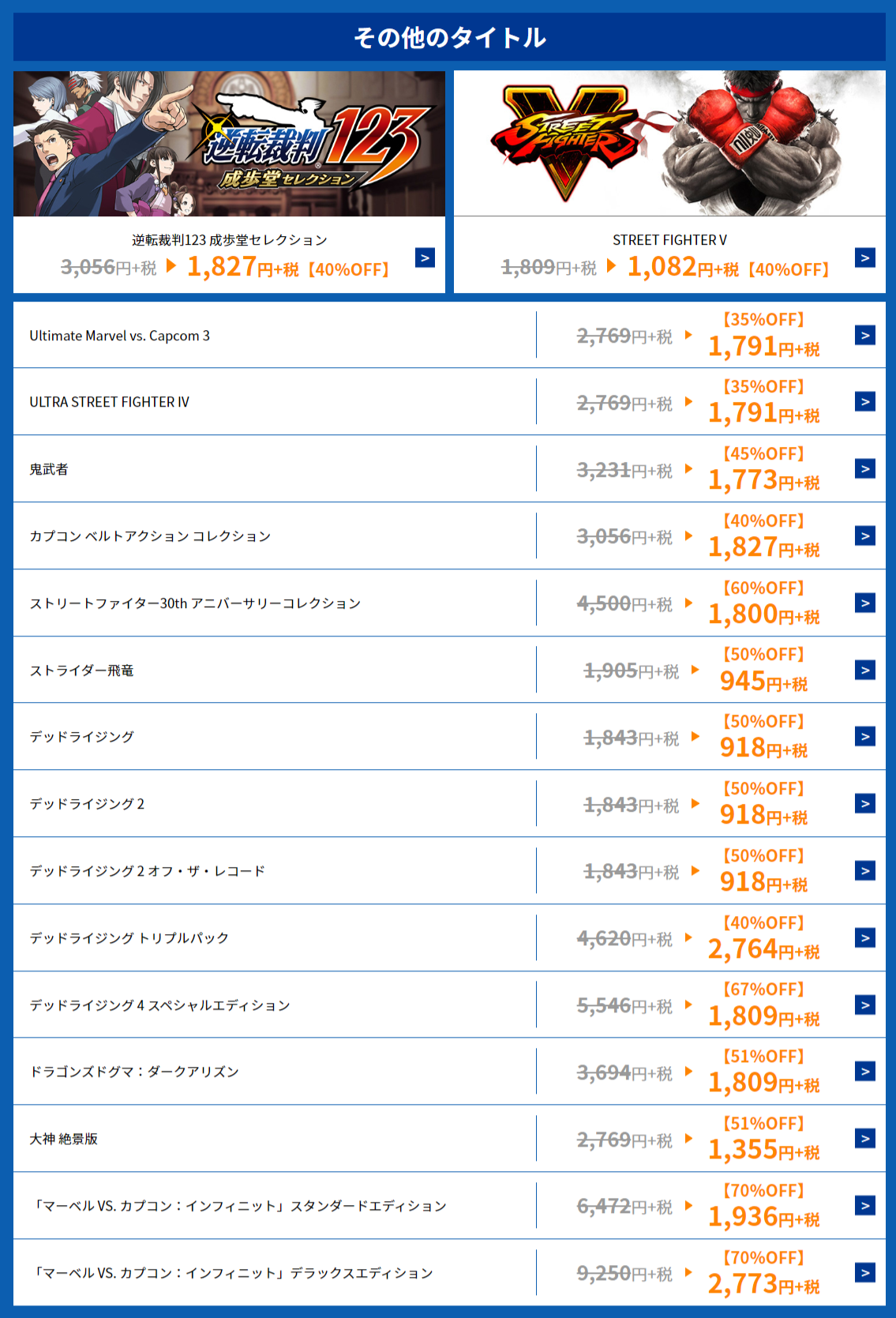Select the マーベル VS. カプコン デラックスエディション title
Screen dimensions: 896x1318
(x=231, y=1273)
